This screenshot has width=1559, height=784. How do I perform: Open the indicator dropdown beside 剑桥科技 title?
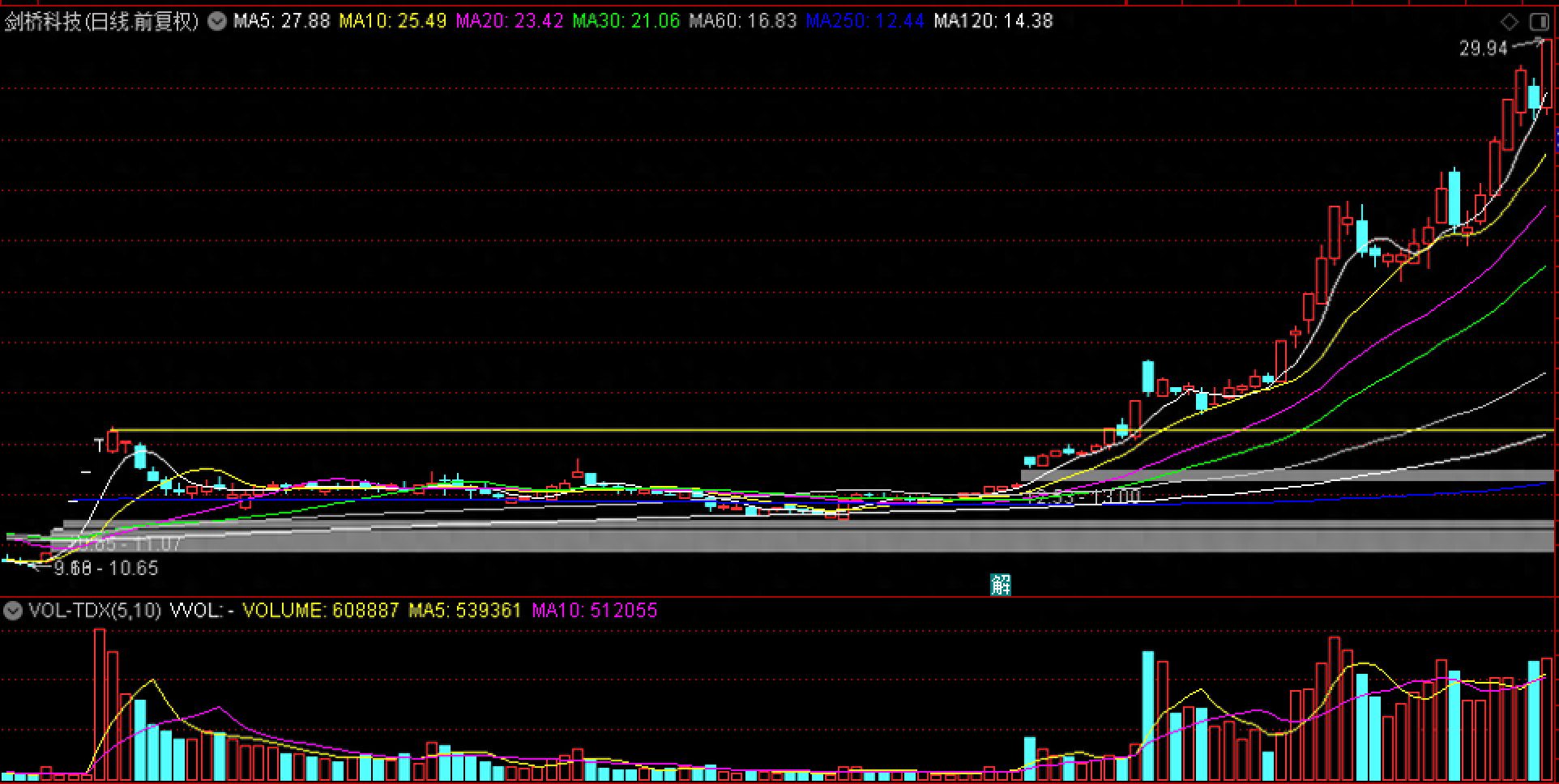[217, 21]
